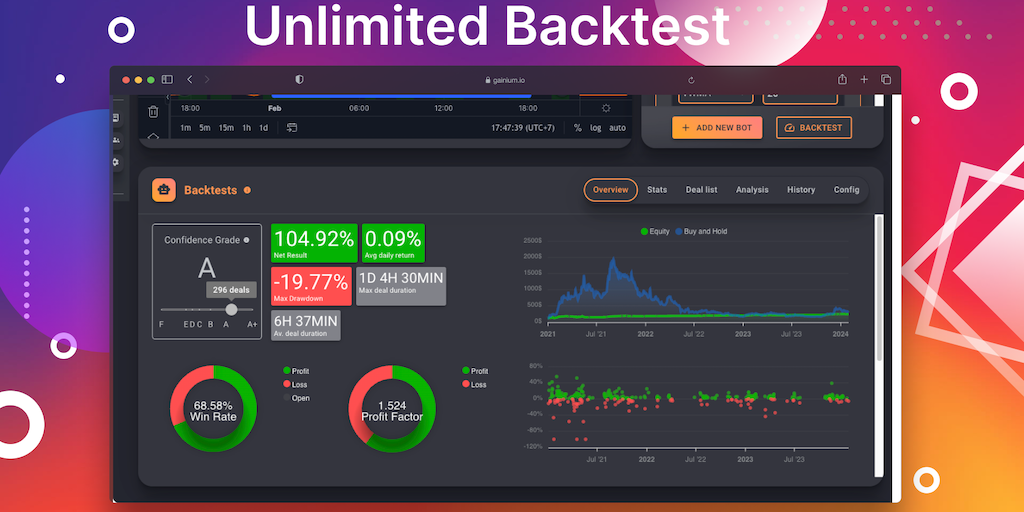Click the Confidence Grade slider handle
This screenshot has height=512, width=1024.
[231, 310]
